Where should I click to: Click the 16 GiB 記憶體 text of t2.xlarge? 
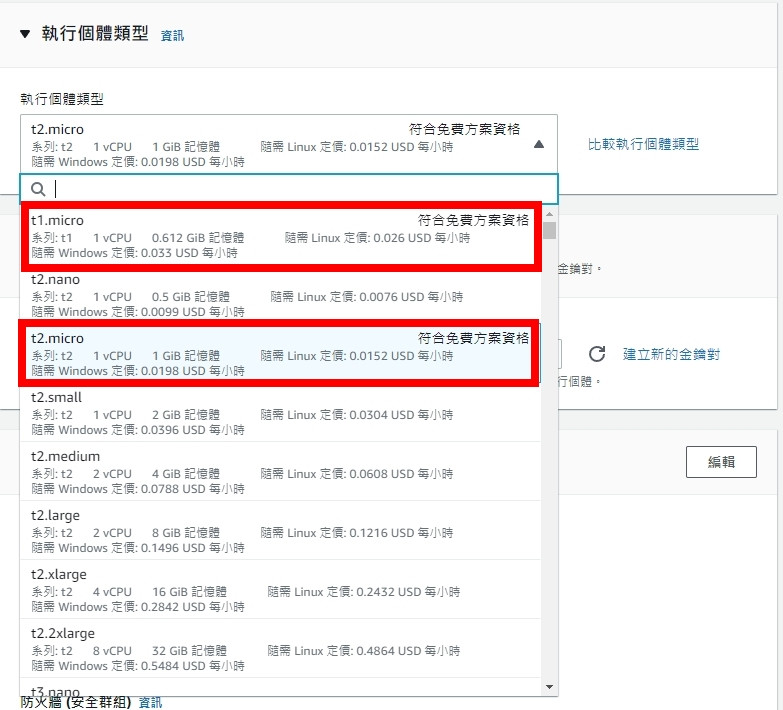(189, 592)
